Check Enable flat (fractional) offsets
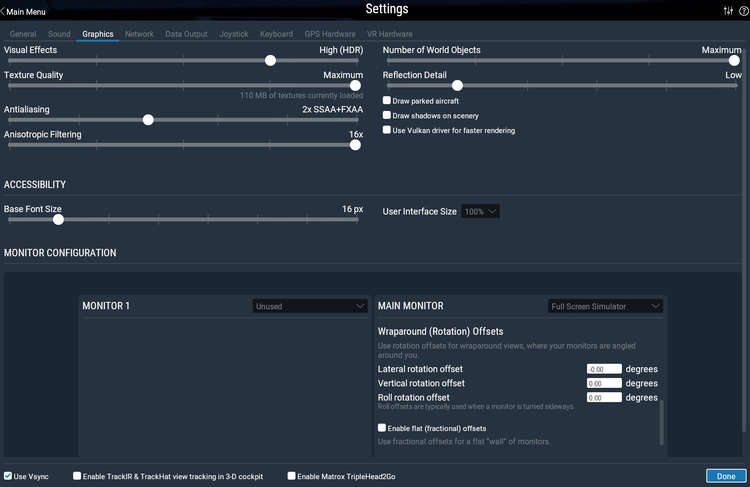Screen dimensions: 750x487 tap(382, 428)
